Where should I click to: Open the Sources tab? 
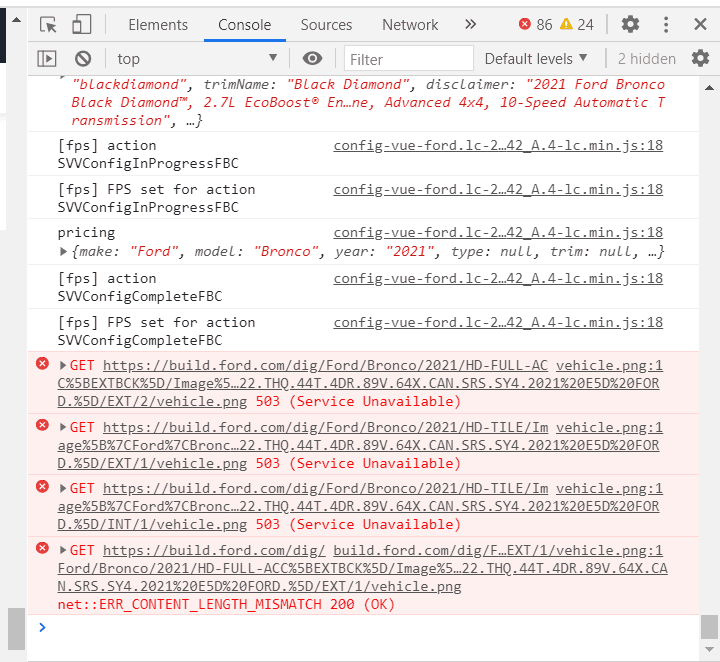[x=326, y=25]
